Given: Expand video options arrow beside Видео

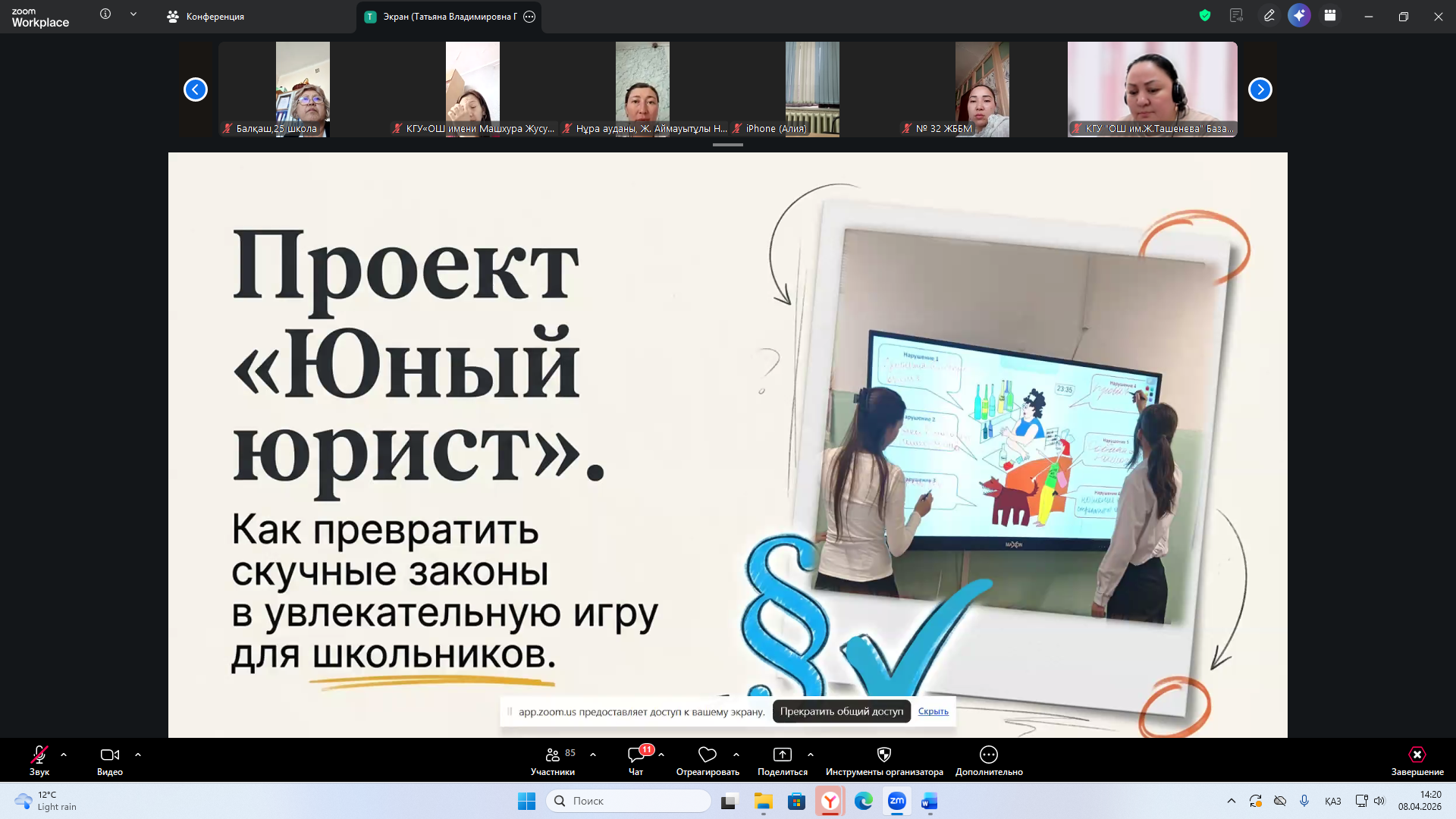Looking at the screenshot, I should click(138, 755).
